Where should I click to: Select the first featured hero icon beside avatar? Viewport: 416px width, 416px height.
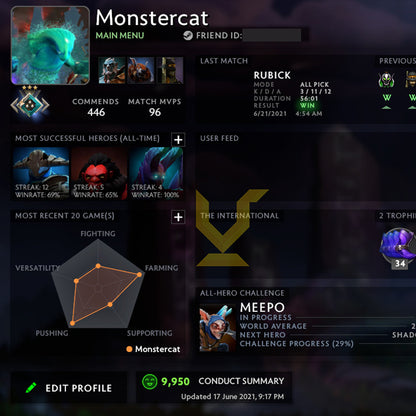click(x=112, y=70)
